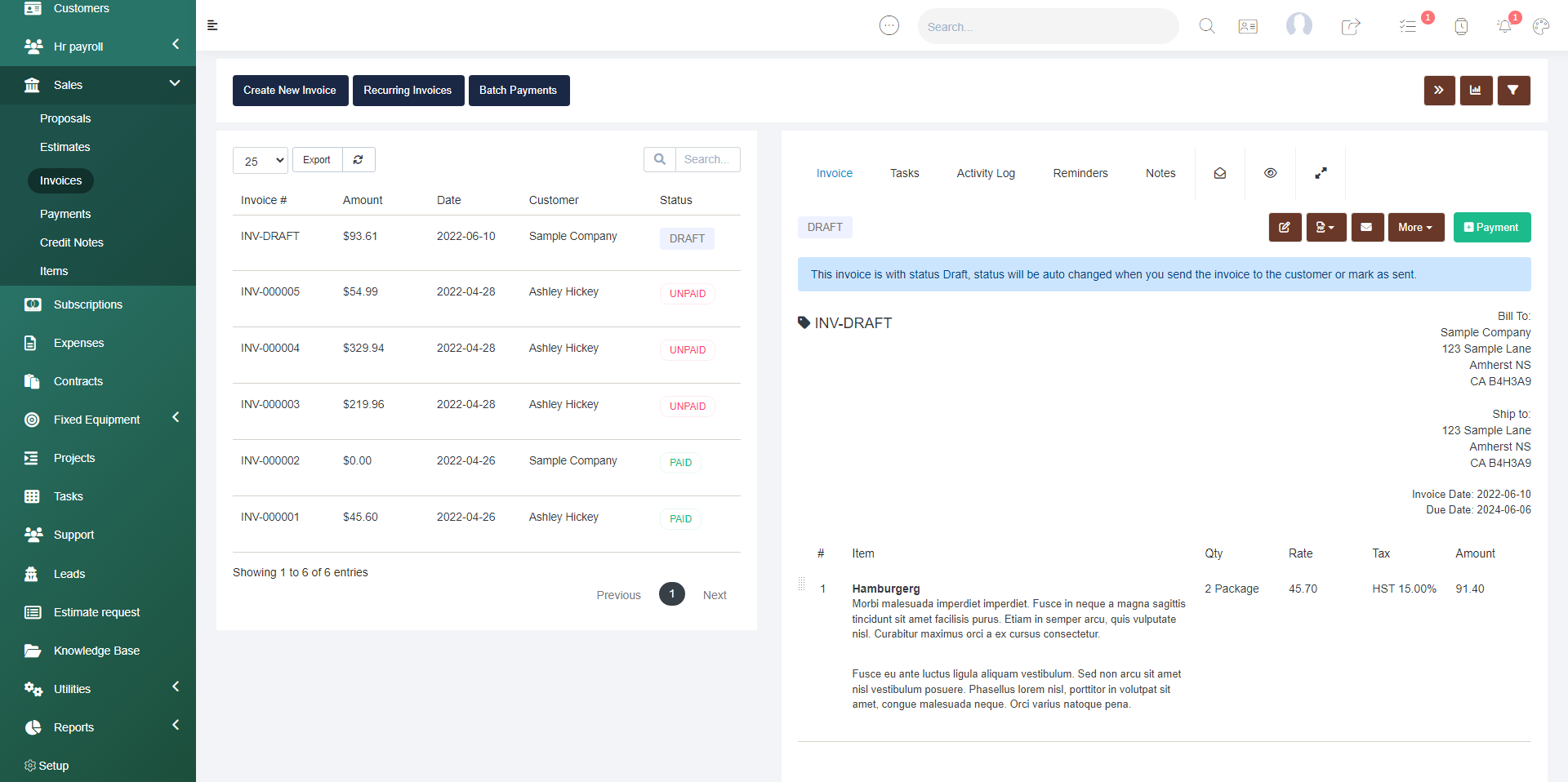
Task: Click the invoice table search field
Action: tap(706, 160)
